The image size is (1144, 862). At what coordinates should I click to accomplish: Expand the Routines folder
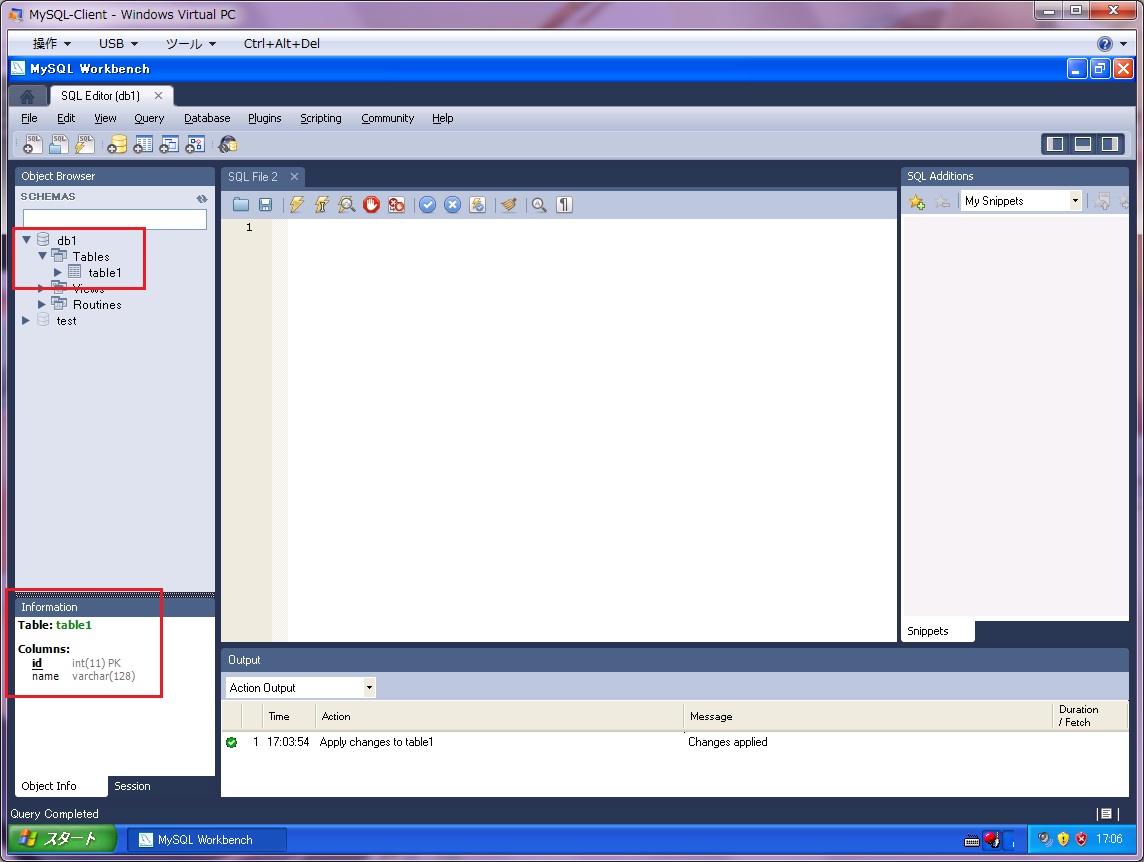pyautogui.click(x=42, y=304)
